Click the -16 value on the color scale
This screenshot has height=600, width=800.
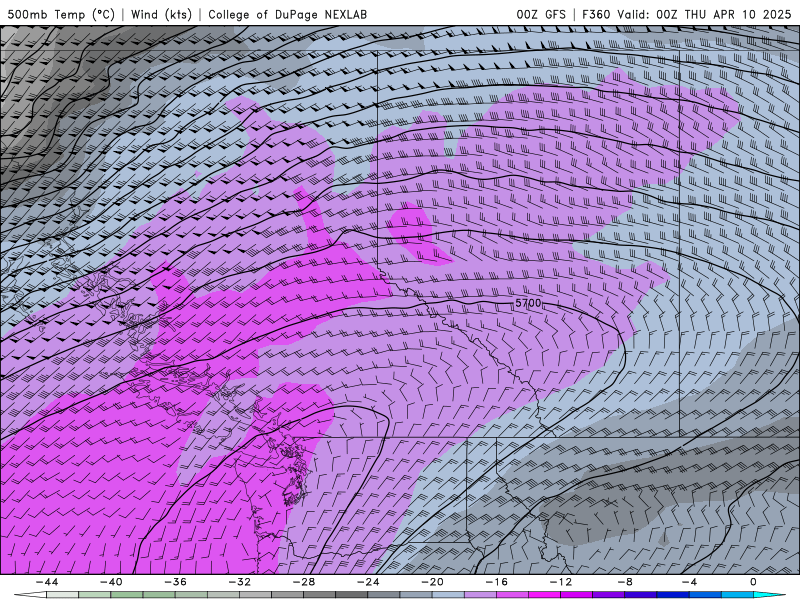496,582
